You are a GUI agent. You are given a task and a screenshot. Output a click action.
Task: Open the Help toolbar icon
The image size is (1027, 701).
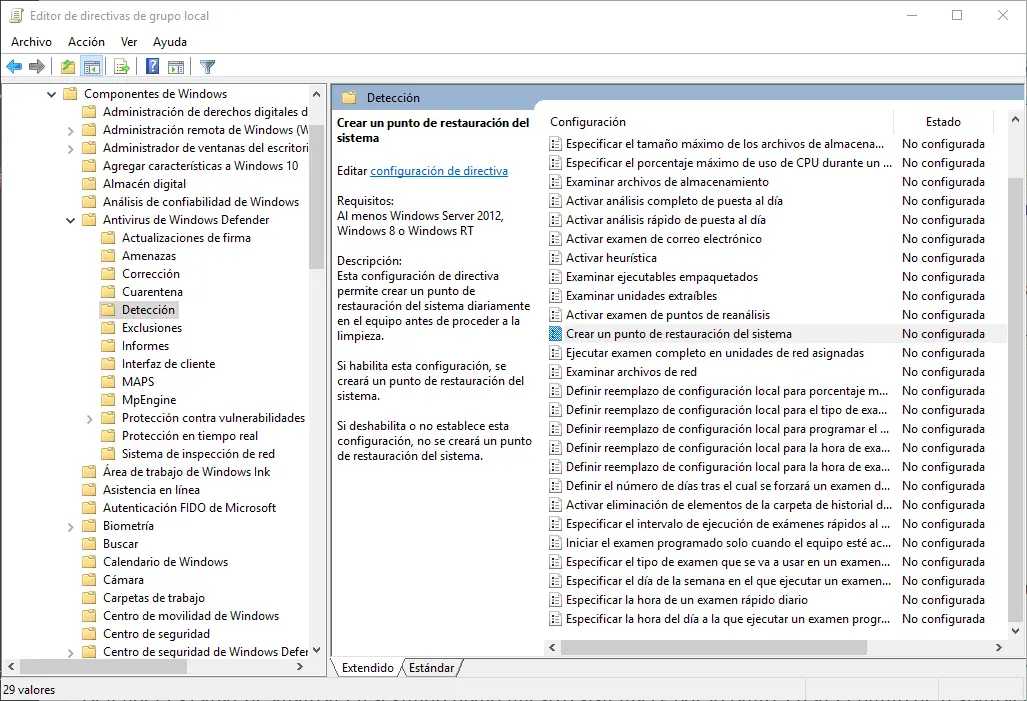[153, 66]
